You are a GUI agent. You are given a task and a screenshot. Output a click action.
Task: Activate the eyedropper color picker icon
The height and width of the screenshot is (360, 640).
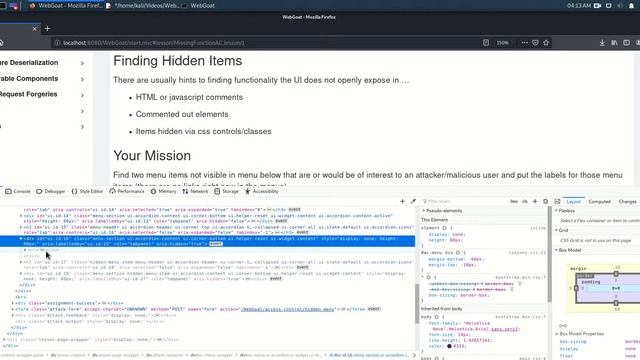pyautogui.click(x=413, y=201)
